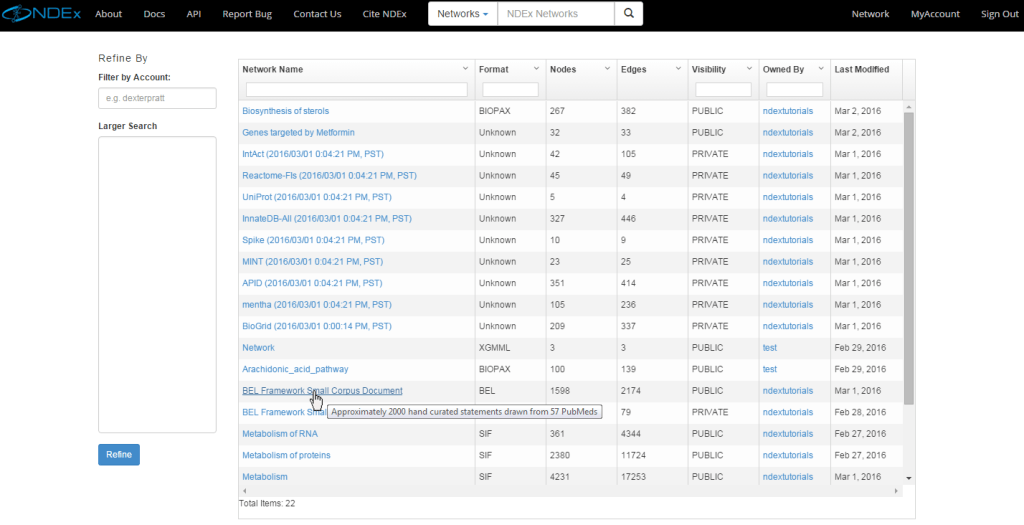Sign Out of NDEx
The height and width of the screenshot is (525, 1024).
click(999, 14)
